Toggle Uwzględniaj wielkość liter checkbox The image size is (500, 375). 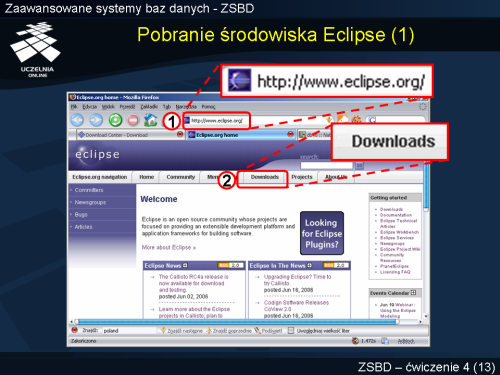tap(291, 331)
